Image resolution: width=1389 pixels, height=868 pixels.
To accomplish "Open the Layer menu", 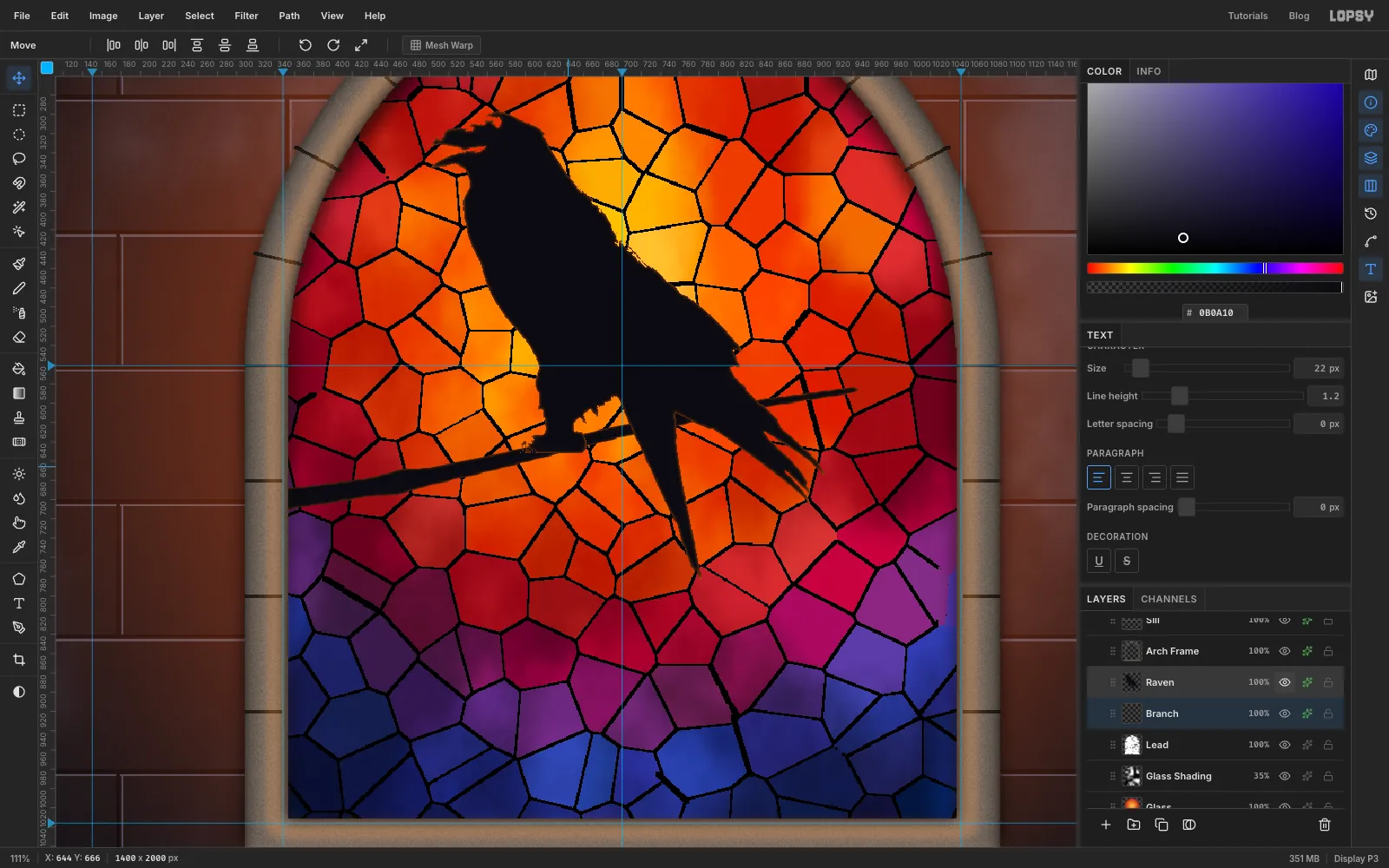I will point(151,16).
